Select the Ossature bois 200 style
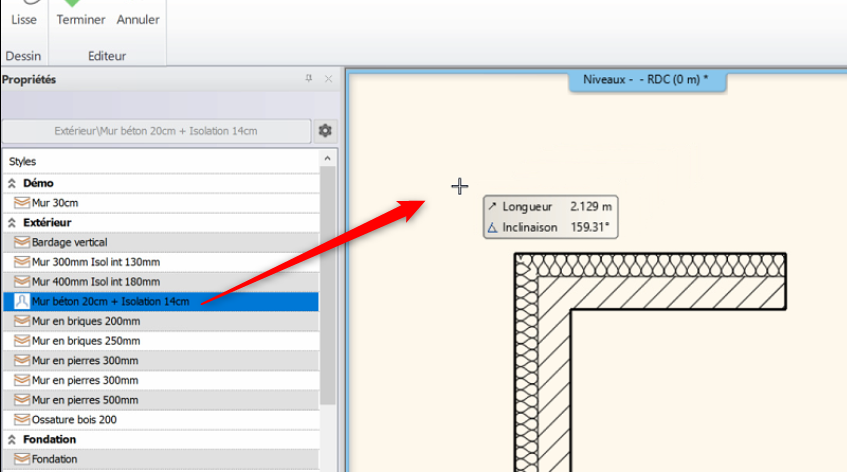847x472 pixels. 161,420
